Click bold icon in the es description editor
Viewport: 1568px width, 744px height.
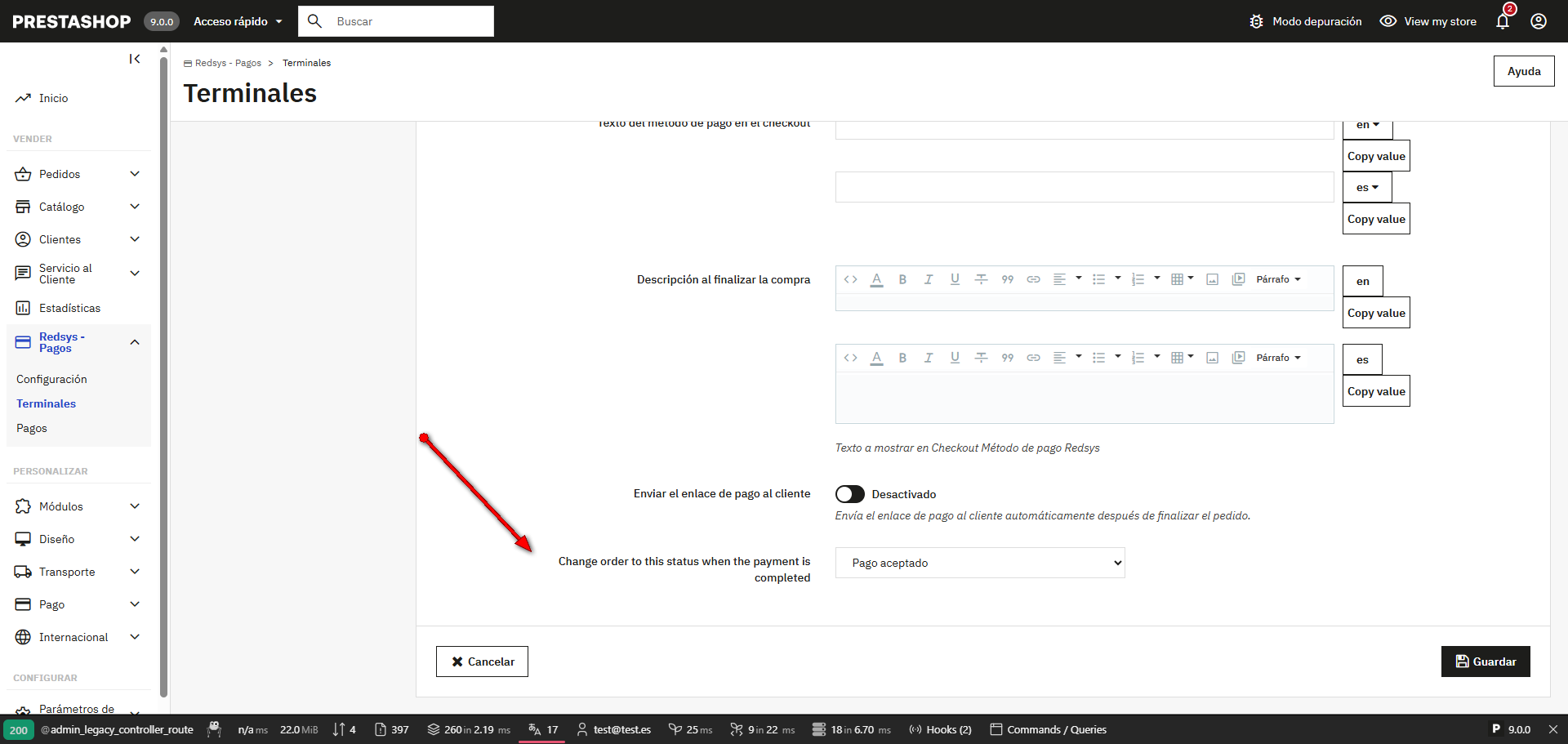click(902, 358)
